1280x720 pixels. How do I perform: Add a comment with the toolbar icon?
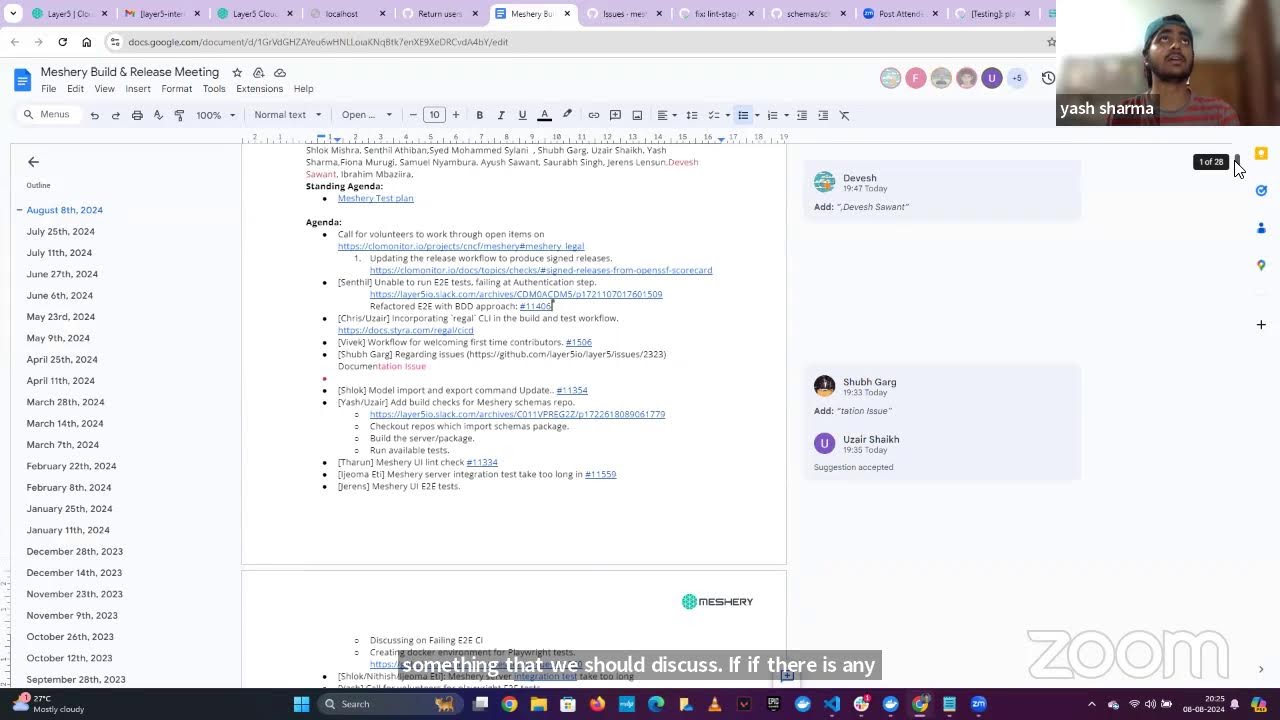coord(615,115)
